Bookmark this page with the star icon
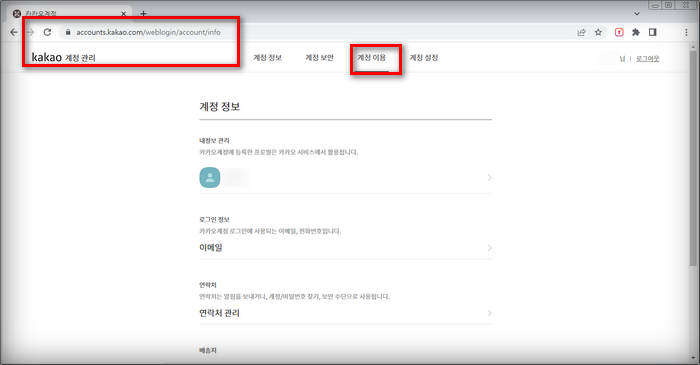Image resolution: width=700 pixels, height=365 pixels. [598, 32]
